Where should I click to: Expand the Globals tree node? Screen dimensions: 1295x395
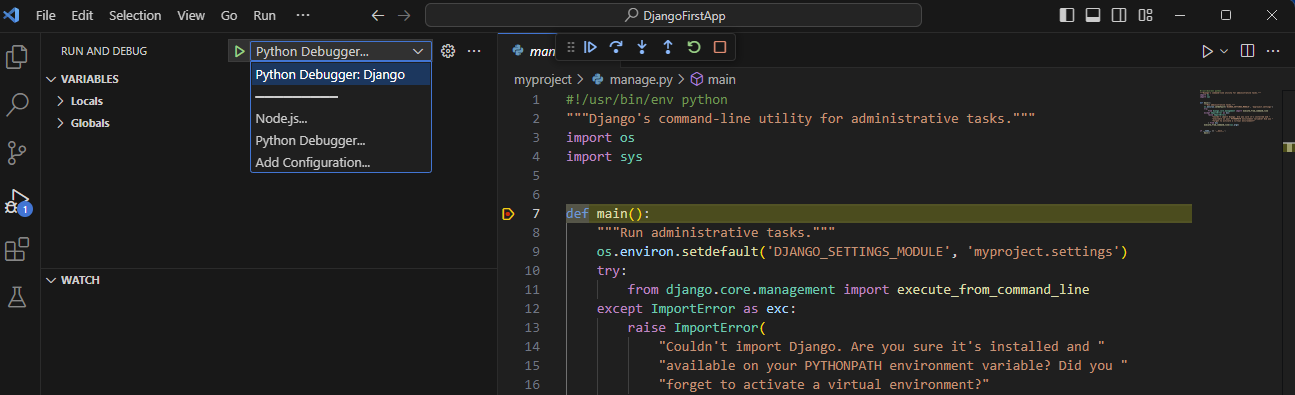coord(61,123)
